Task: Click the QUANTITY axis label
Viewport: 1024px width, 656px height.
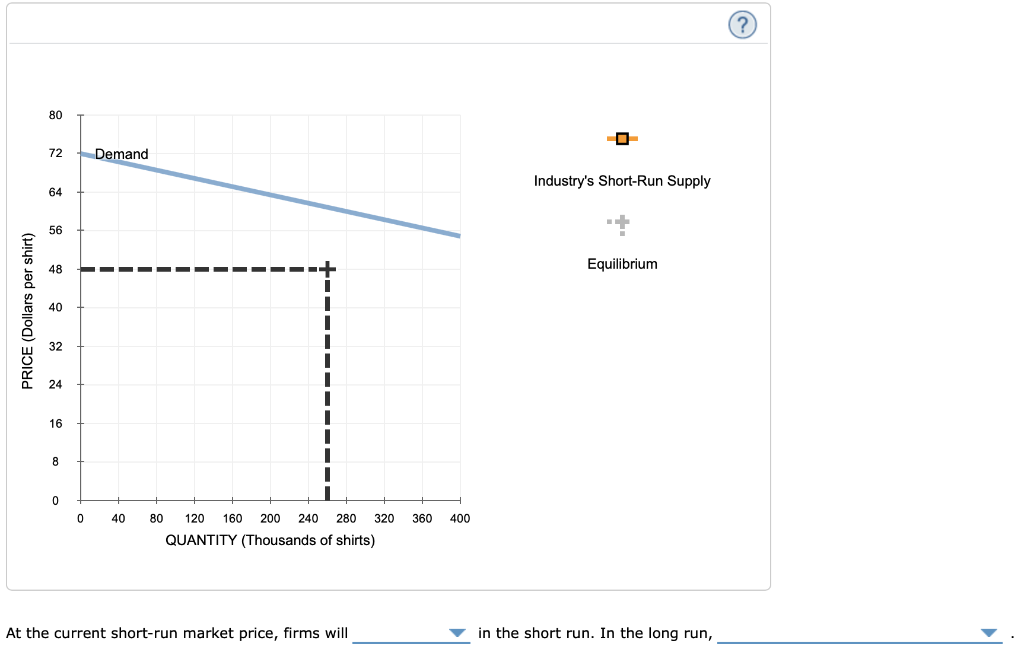Action: tap(270, 540)
